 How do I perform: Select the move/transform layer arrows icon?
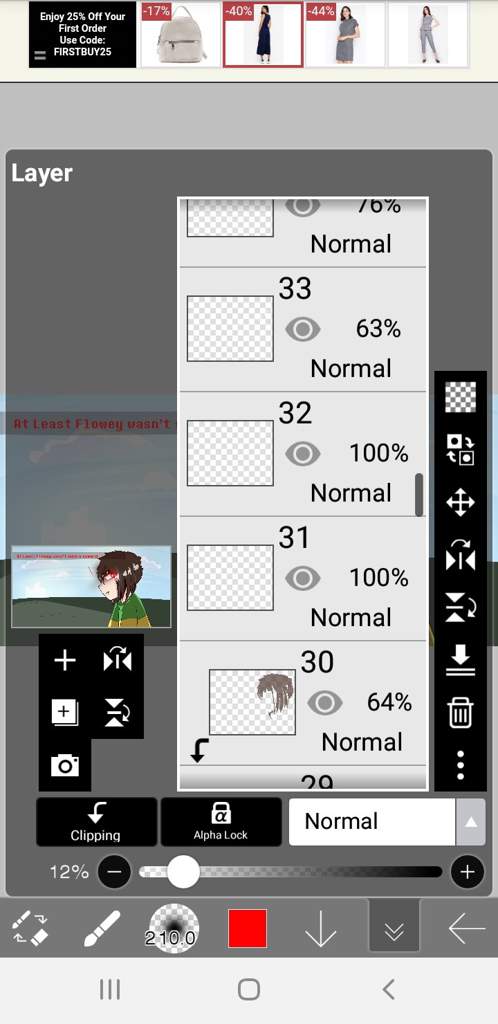pyautogui.click(x=460, y=504)
